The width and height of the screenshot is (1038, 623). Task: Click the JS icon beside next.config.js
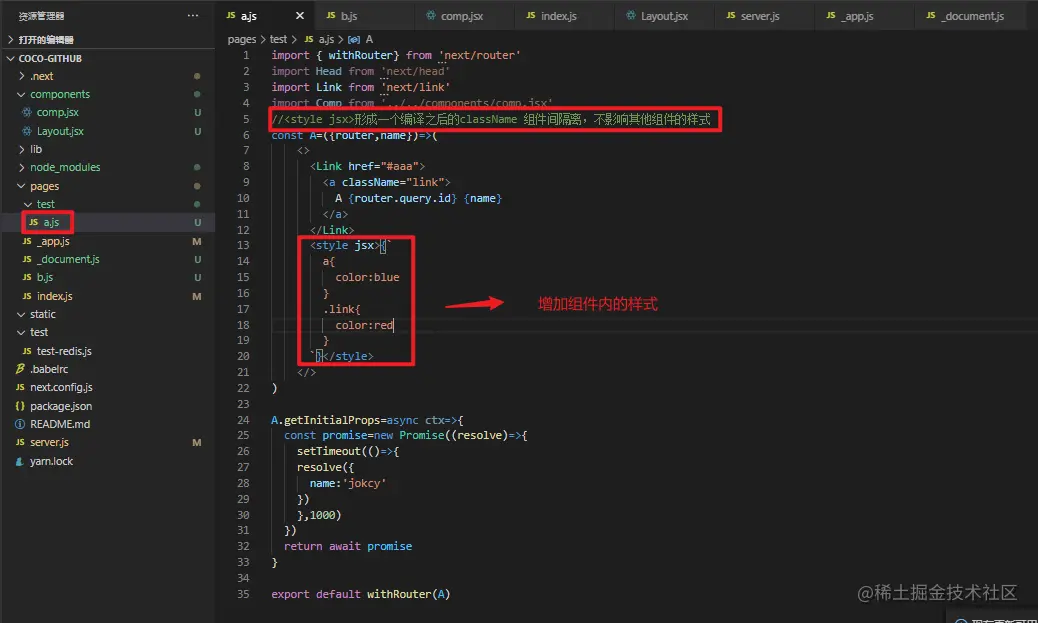20,387
